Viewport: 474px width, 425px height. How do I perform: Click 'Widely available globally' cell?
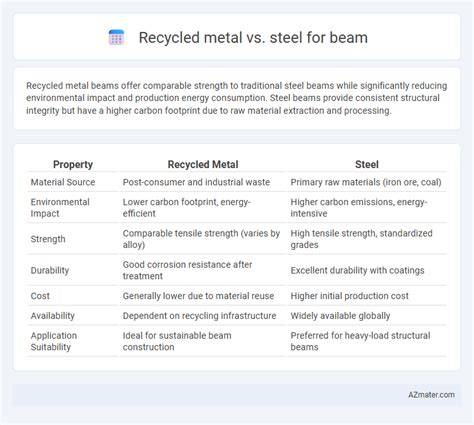click(x=340, y=316)
